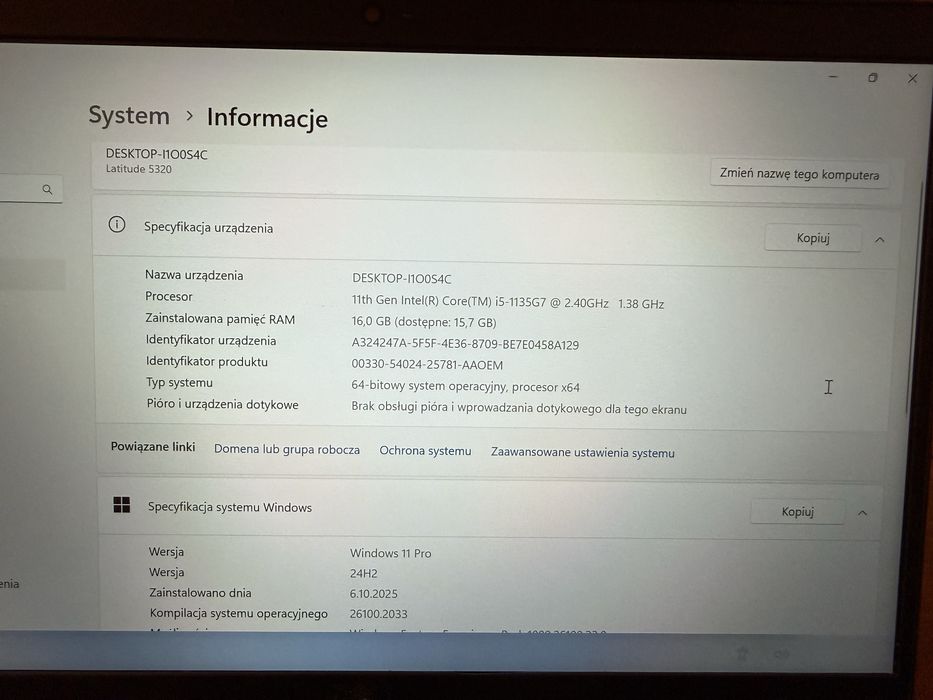Viewport: 933px width, 700px height.
Task: Click the Nazwa urządzenia label
Action: coord(194,275)
